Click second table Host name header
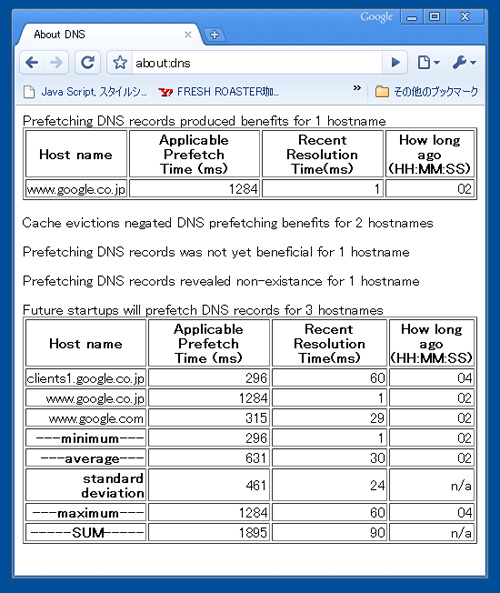500x593 pixels. (x=86, y=343)
